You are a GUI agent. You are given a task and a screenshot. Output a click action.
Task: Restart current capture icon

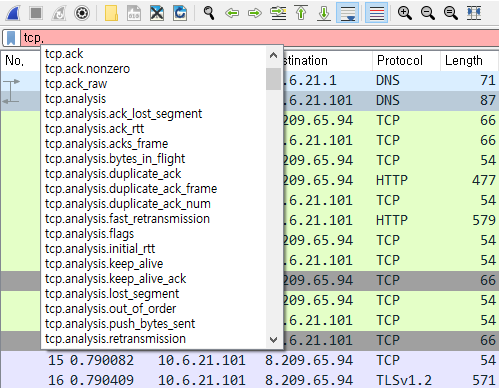coord(59,13)
